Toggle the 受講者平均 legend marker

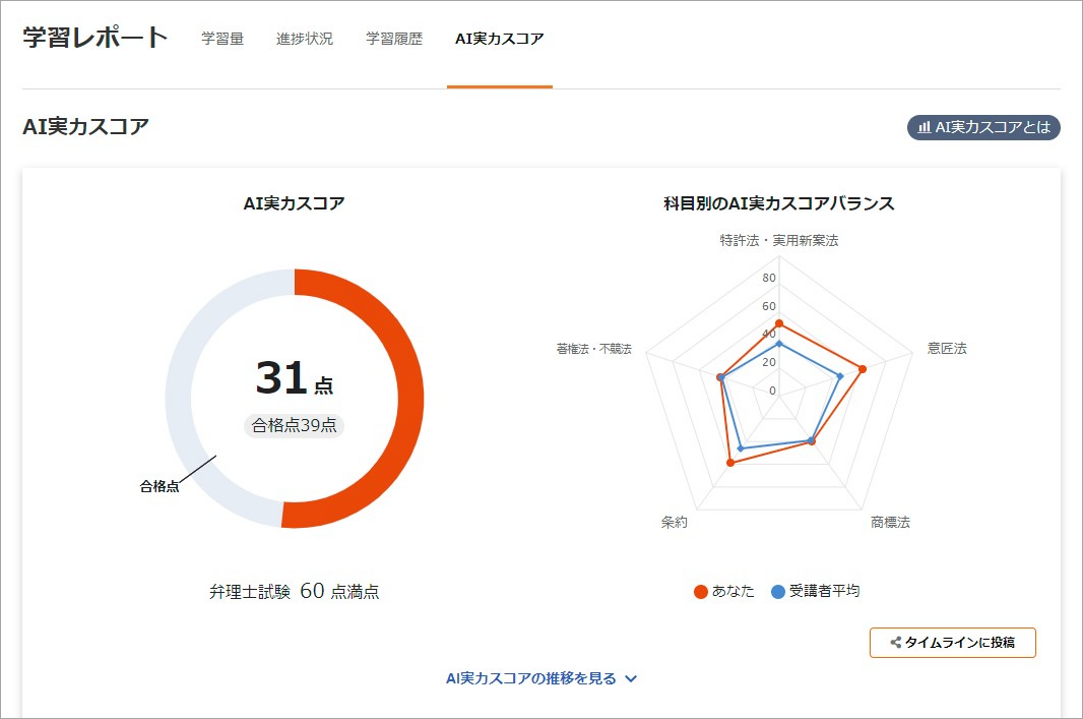tap(778, 592)
